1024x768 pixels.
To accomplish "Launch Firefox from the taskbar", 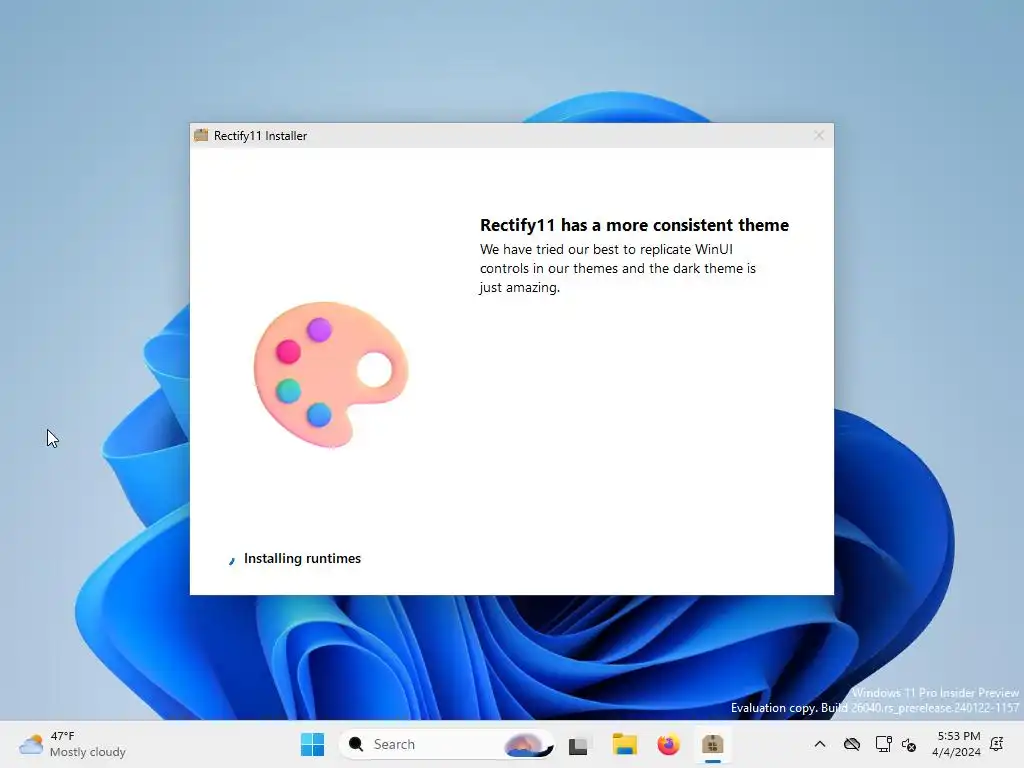I will click(x=668, y=744).
